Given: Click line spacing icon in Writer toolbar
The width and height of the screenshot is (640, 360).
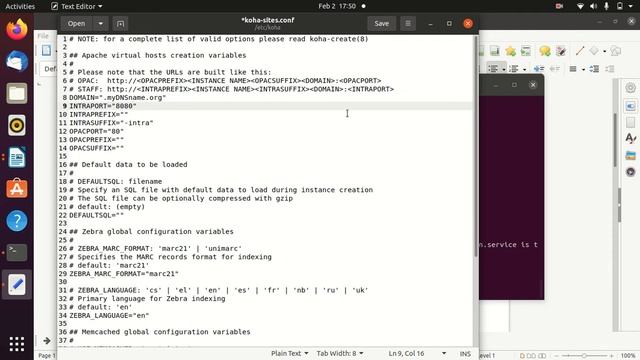Looking at the screenshot, I should 573,69.
